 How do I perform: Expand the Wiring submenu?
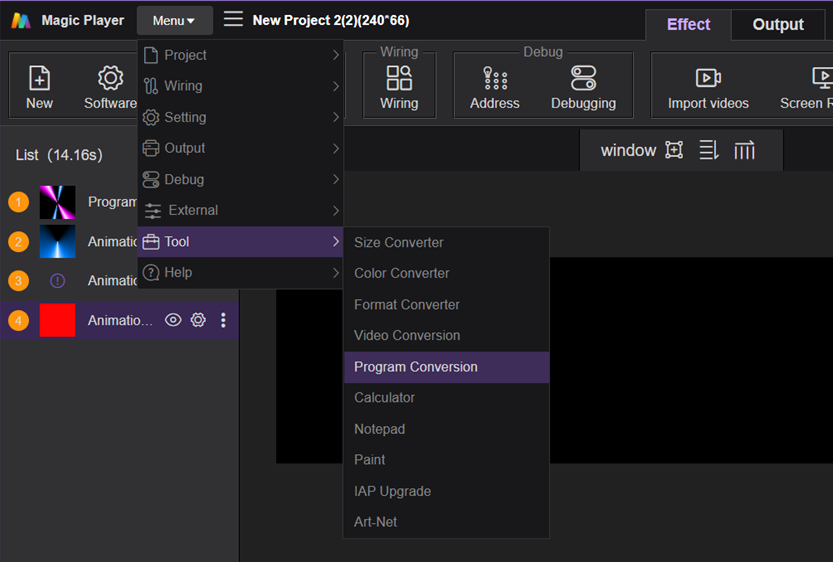click(x=241, y=86)
